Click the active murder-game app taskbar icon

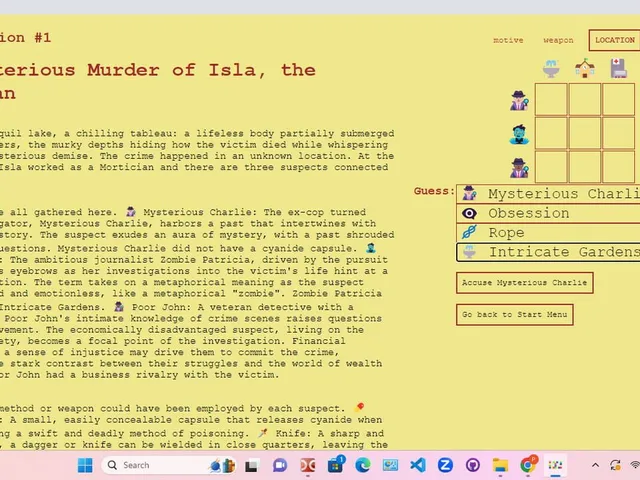556,465
